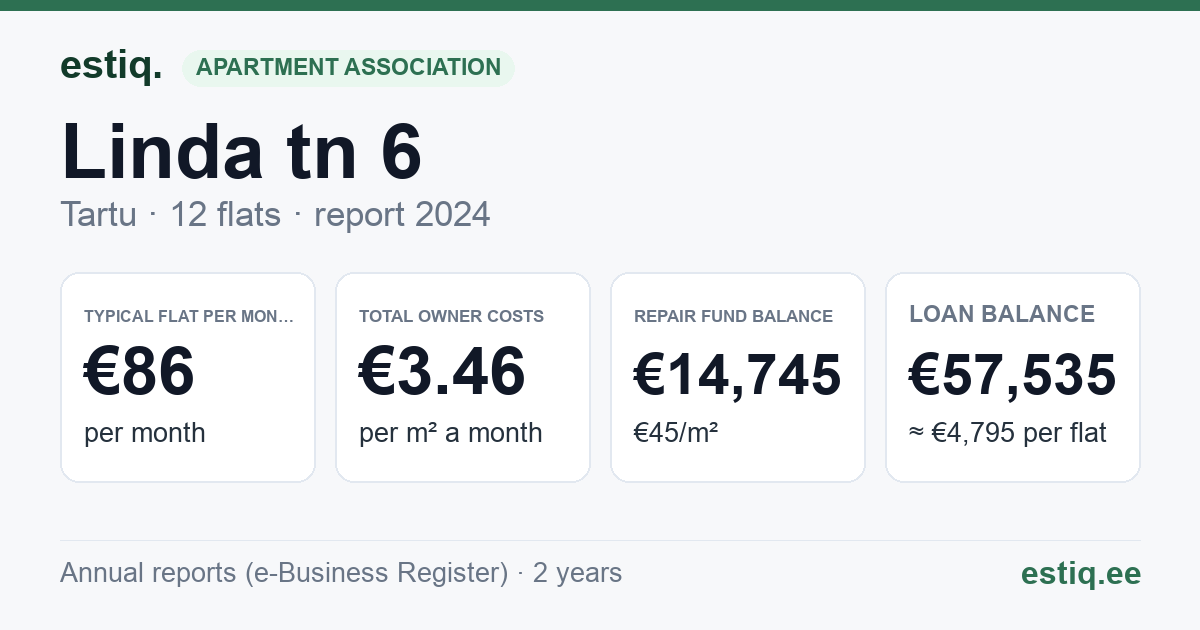Viewport: 1200px width, 630px height.
Task: Click 'per month' under €86
Action: point(145,433)
